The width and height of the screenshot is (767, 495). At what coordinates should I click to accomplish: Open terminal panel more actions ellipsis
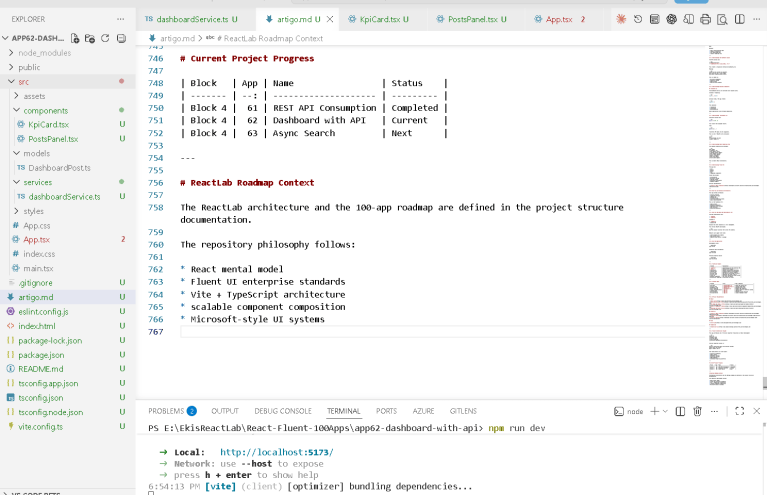[714, 411]
